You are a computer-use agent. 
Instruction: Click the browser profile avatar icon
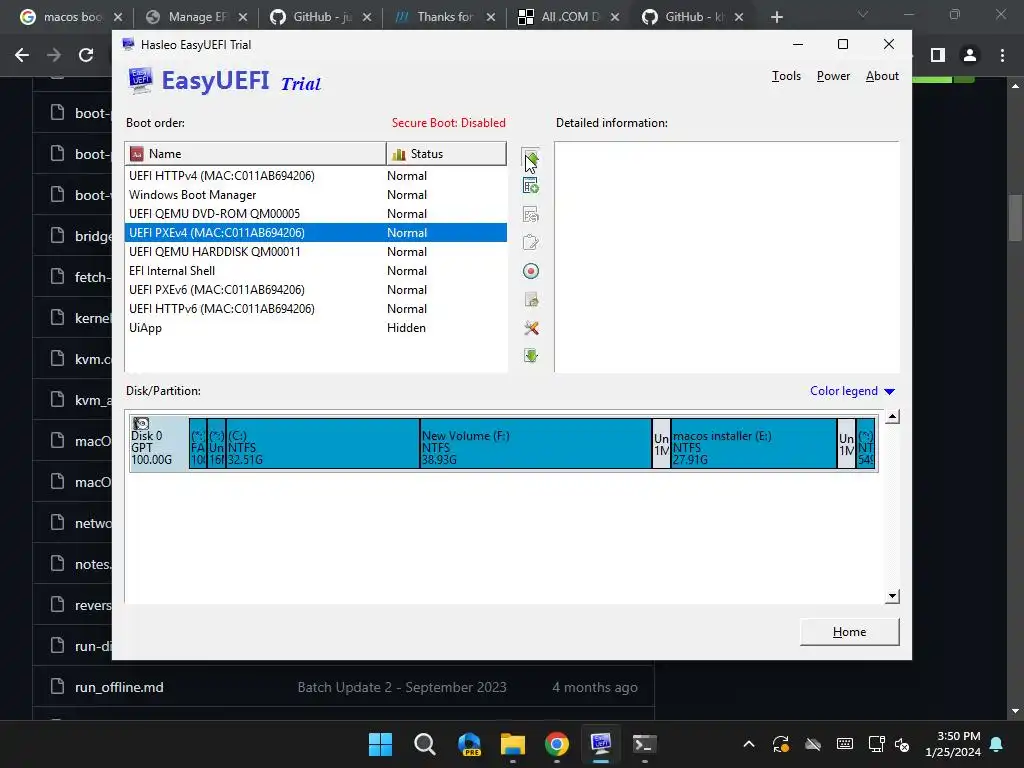point(970,56)
